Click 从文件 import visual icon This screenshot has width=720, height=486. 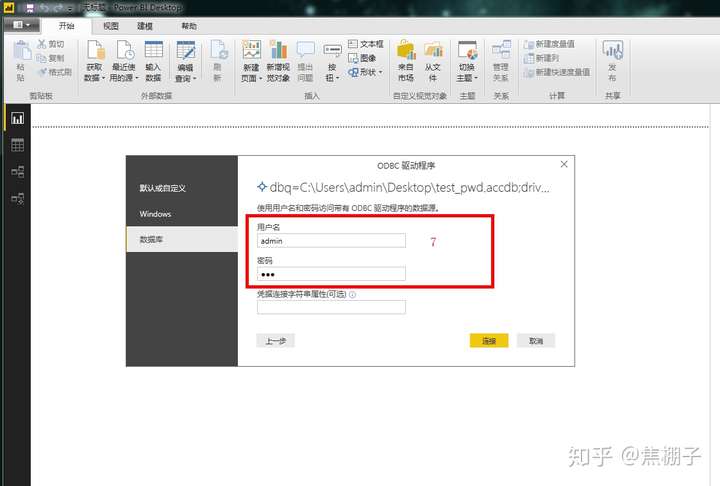coord(433,51)
